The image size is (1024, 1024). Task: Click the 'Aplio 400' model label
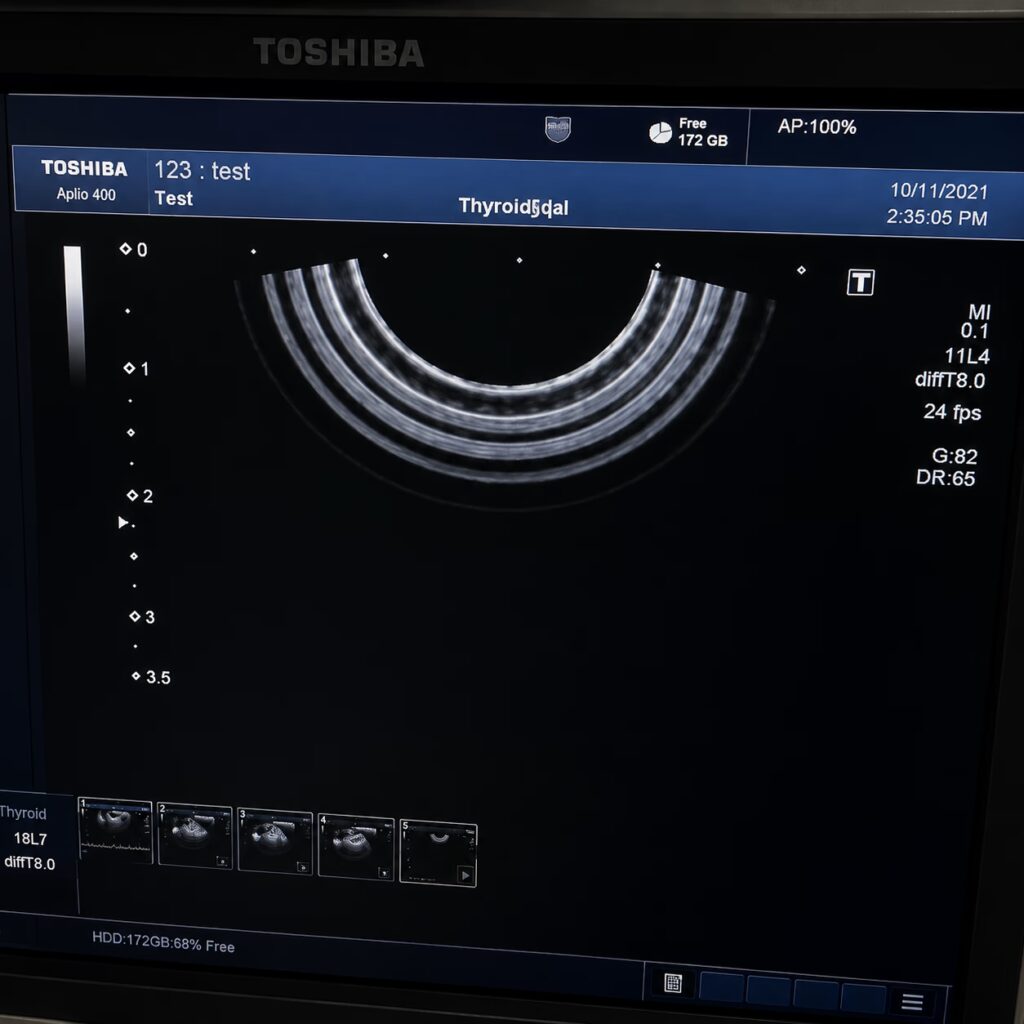tap(86, 194)
